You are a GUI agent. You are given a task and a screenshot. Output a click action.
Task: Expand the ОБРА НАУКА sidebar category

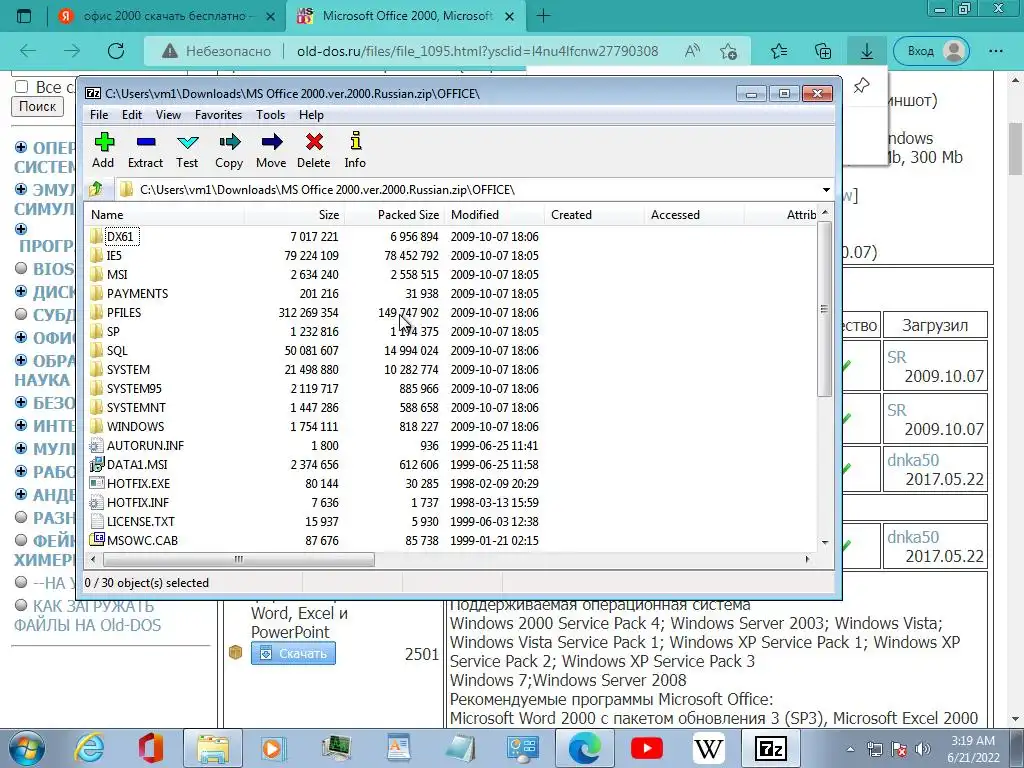click(x=21, y=360)
